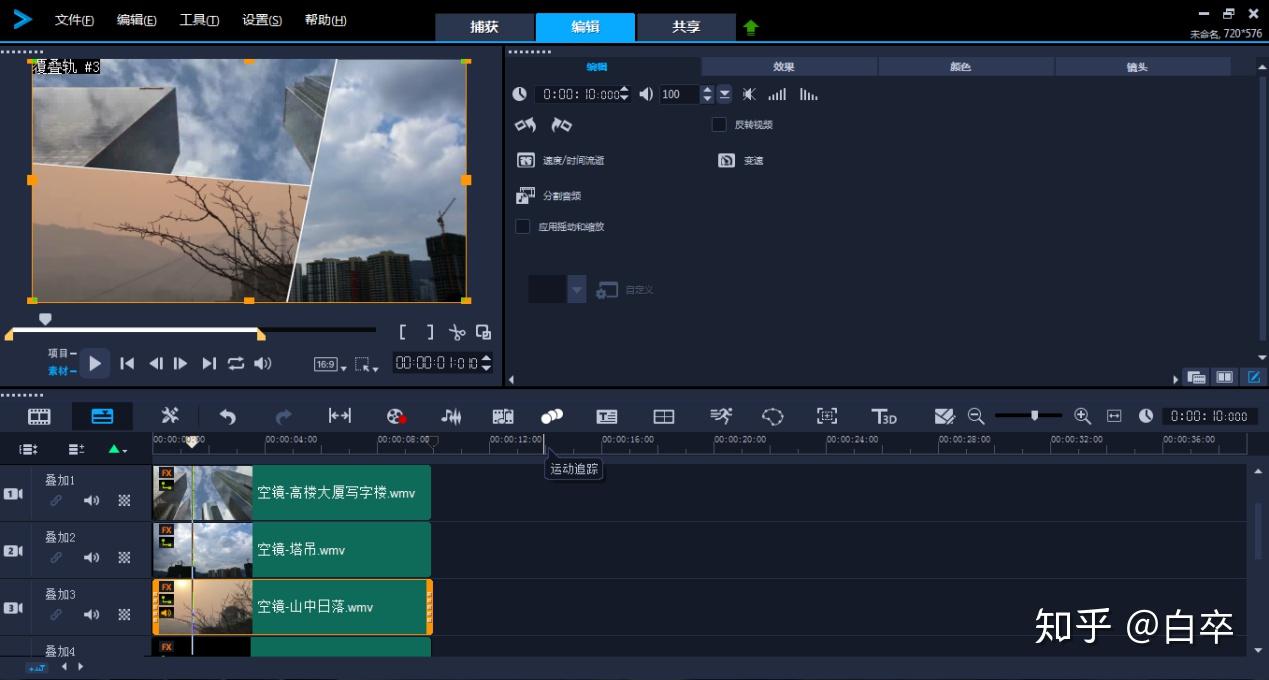Toggle ripple link on 叠加1 track
The image size is (1269, 680).
click(x=56, y=500)
